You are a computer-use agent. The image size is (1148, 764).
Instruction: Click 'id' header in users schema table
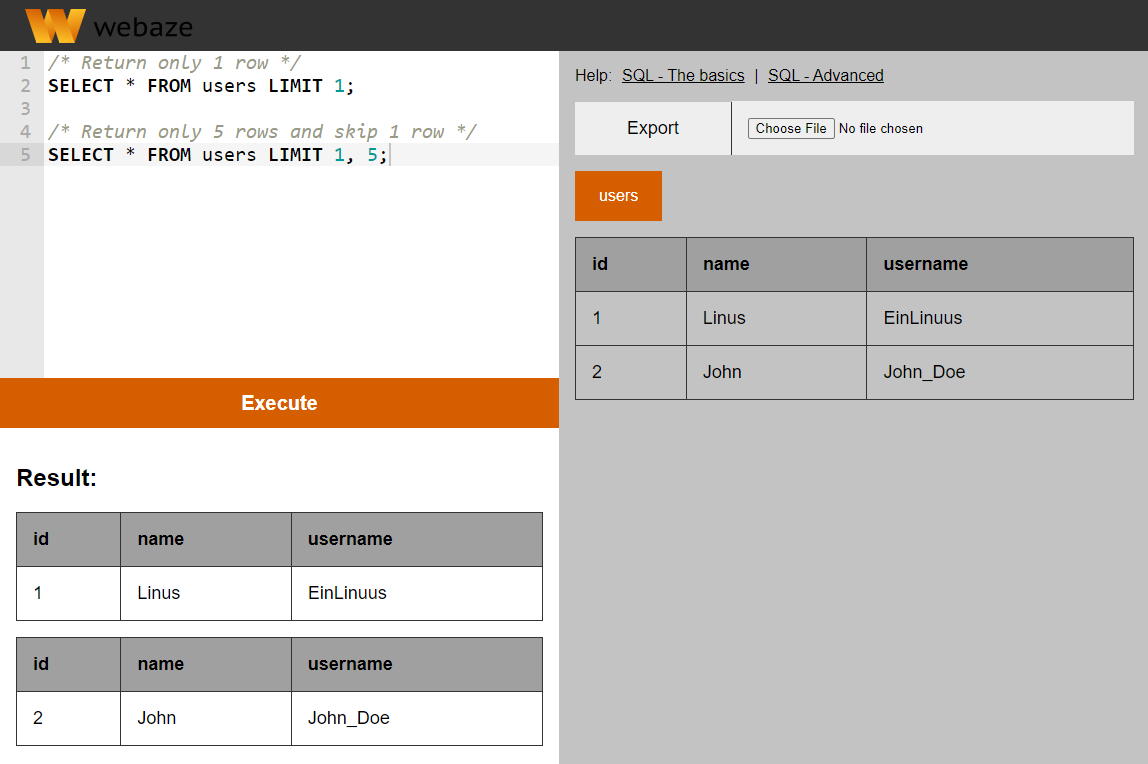click(x=631, y=264)
